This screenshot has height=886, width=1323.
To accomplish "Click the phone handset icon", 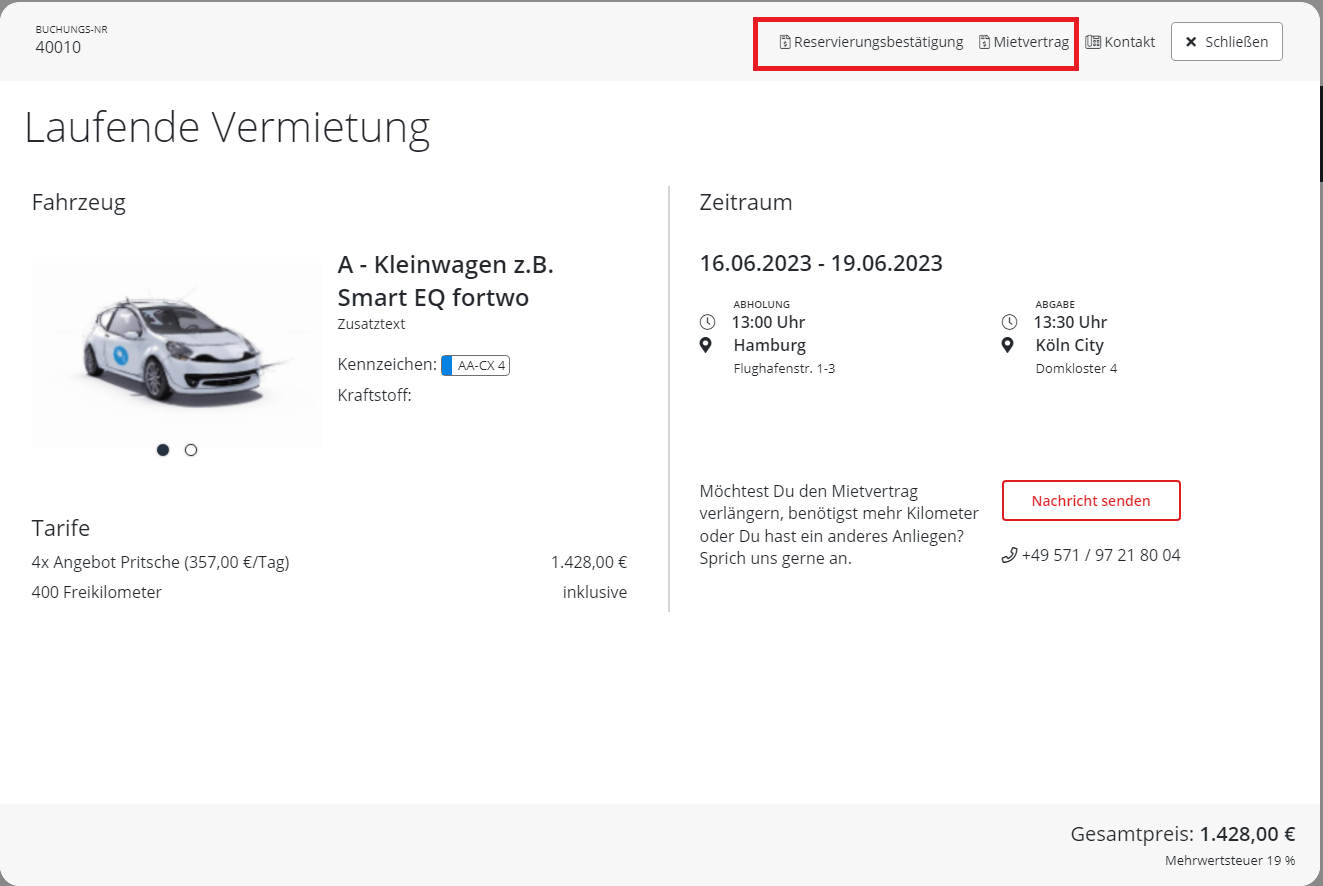I will pyautogui.click(x=1009, y=555).
